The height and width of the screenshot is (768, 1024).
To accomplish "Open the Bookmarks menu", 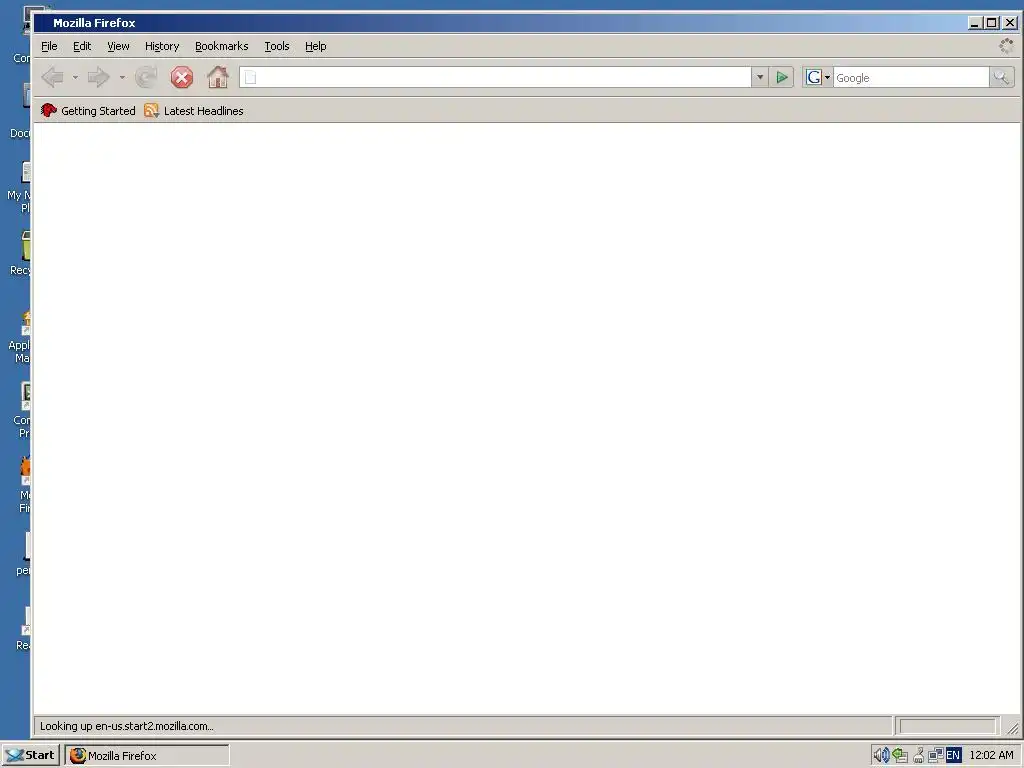I will coord(221,46).
